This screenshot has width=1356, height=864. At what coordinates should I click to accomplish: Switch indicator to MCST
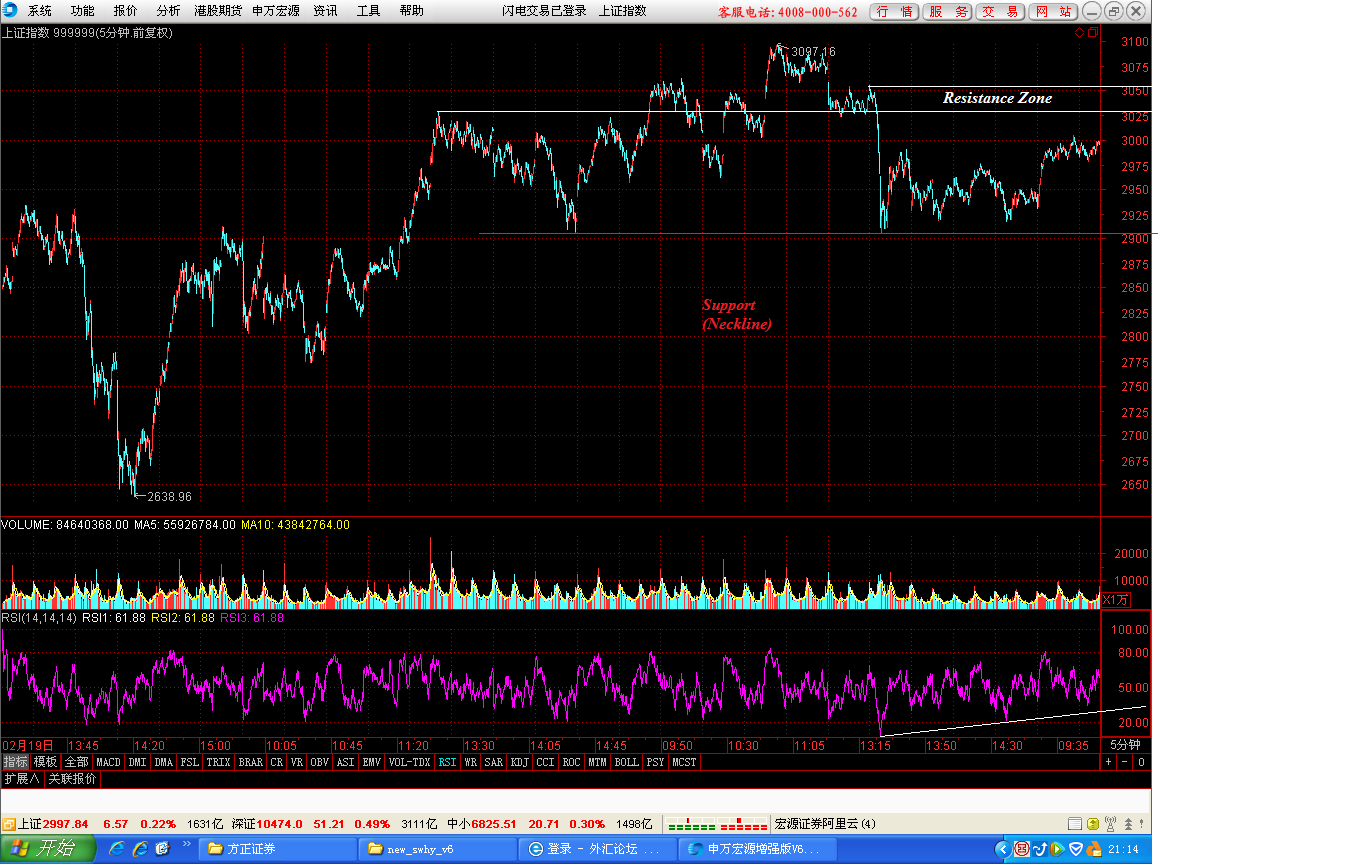685,762
